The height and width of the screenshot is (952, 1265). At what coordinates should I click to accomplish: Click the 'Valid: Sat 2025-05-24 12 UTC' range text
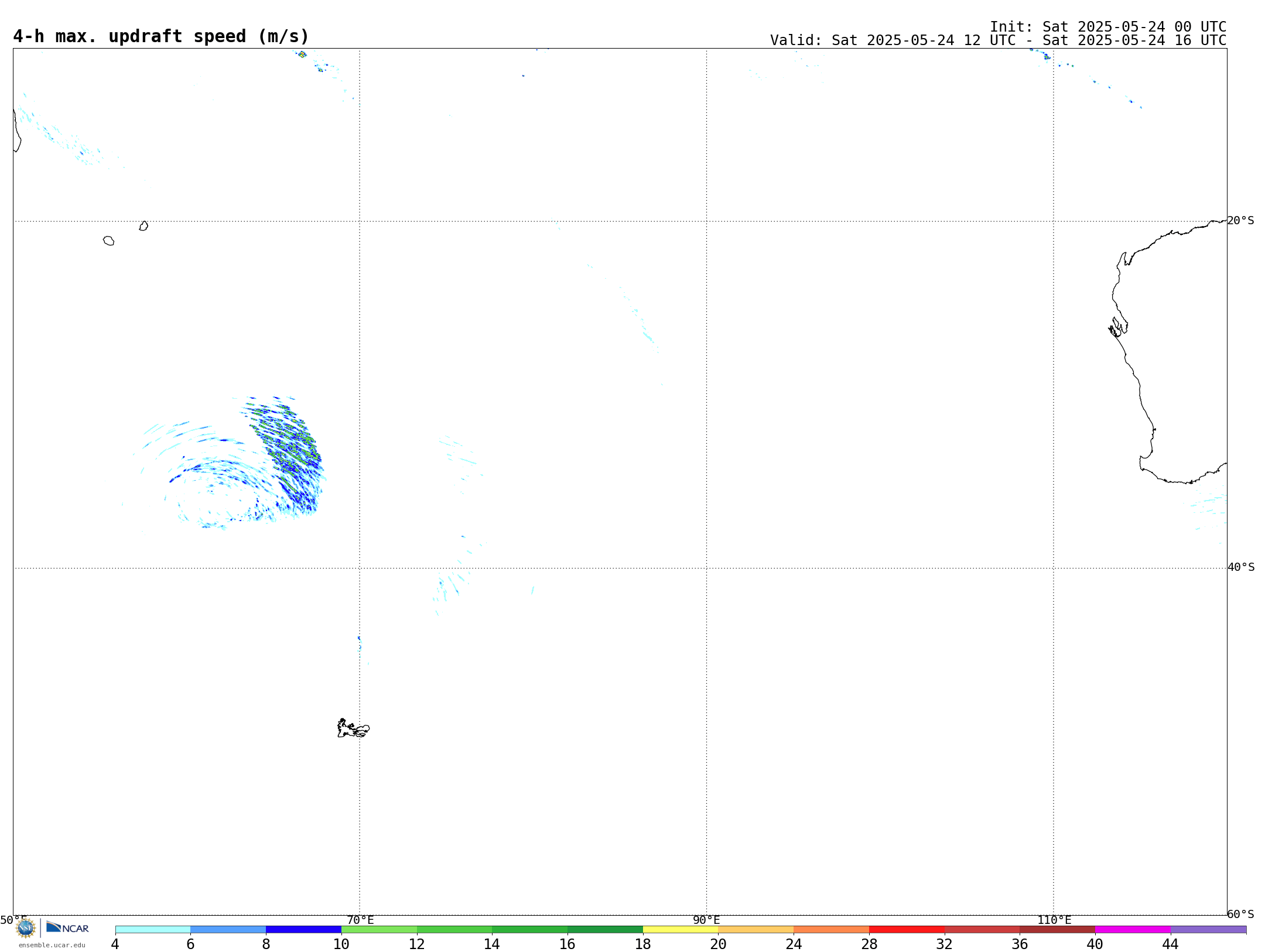point(998,40)
